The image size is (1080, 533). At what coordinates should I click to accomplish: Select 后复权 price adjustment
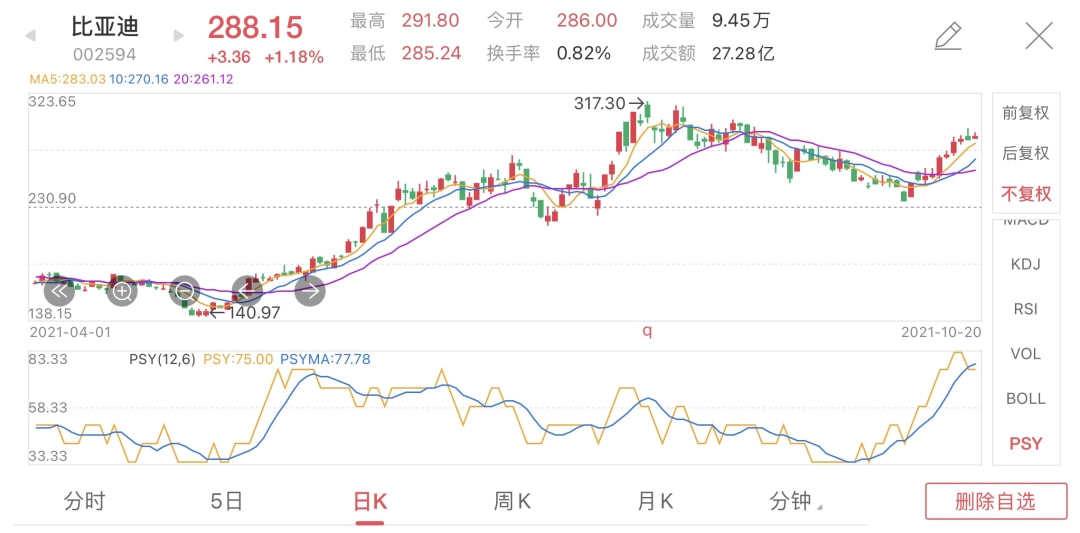tap(1026, 153)
